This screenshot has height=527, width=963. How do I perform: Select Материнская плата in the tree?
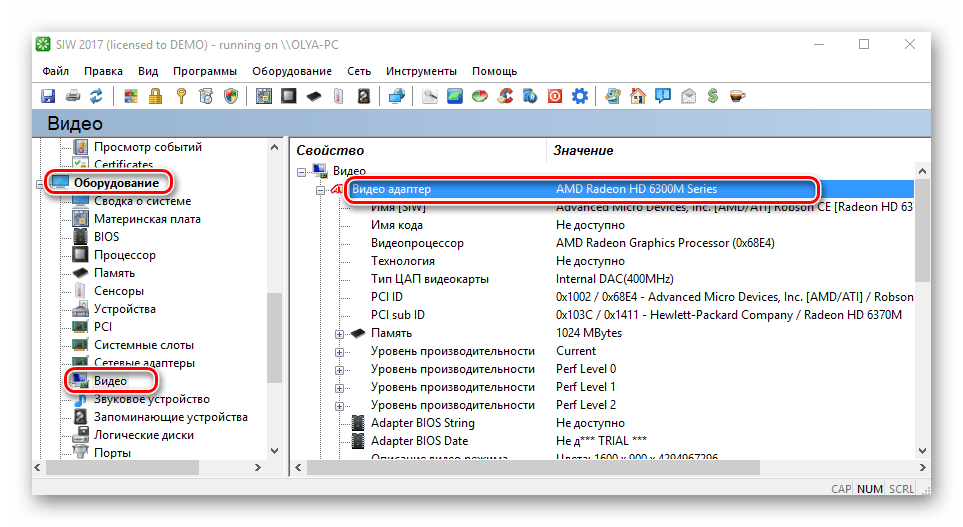[x=146, y=219]
